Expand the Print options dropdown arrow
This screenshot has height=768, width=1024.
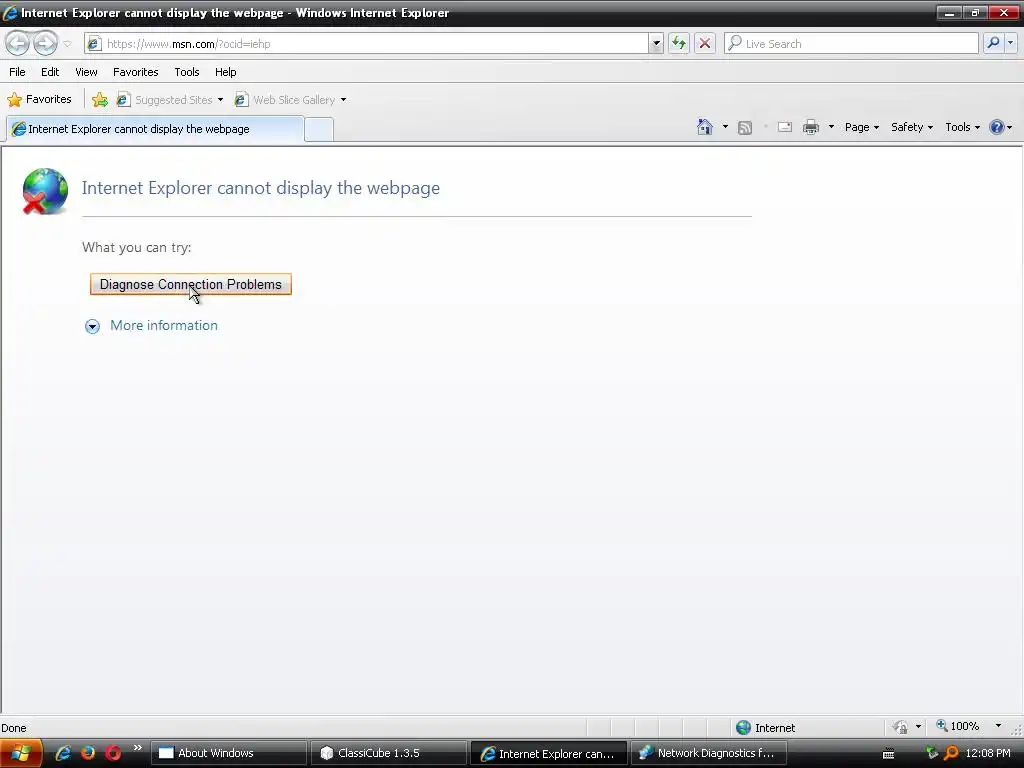tap(831, 127)
